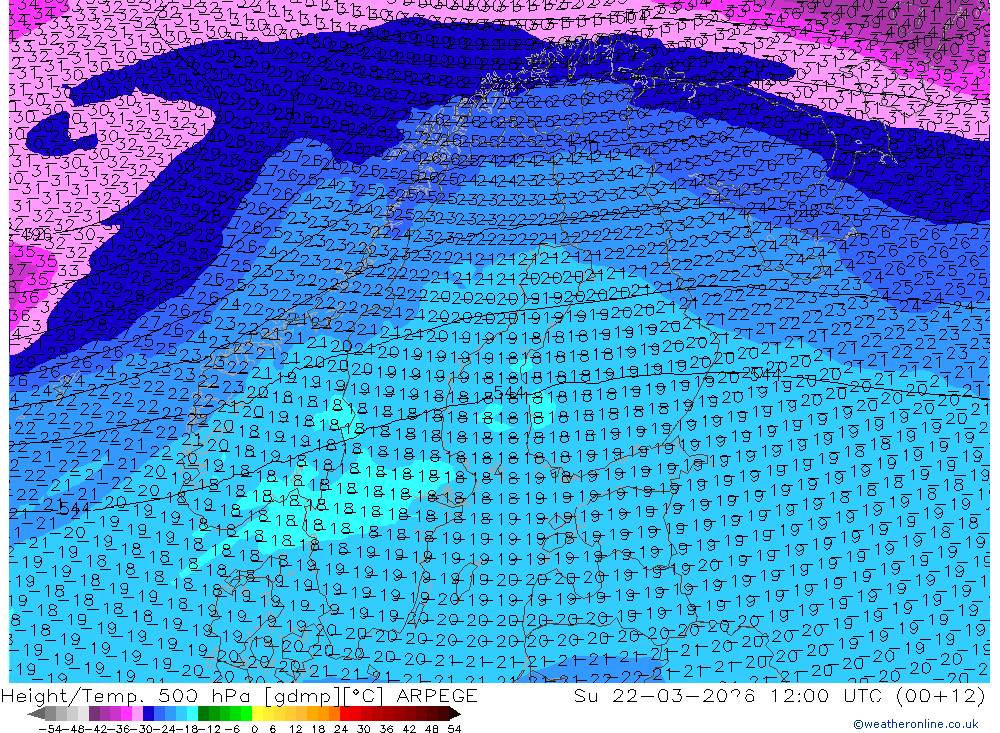Pick the bright red swatch above value 24
This screenshot has height=733, width=1000.
pyautogui.click(x=345, y=713)
